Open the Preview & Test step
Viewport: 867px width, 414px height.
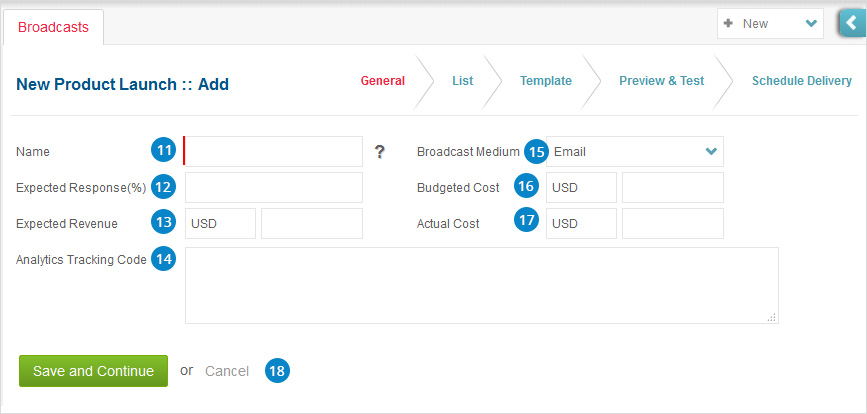661,81
